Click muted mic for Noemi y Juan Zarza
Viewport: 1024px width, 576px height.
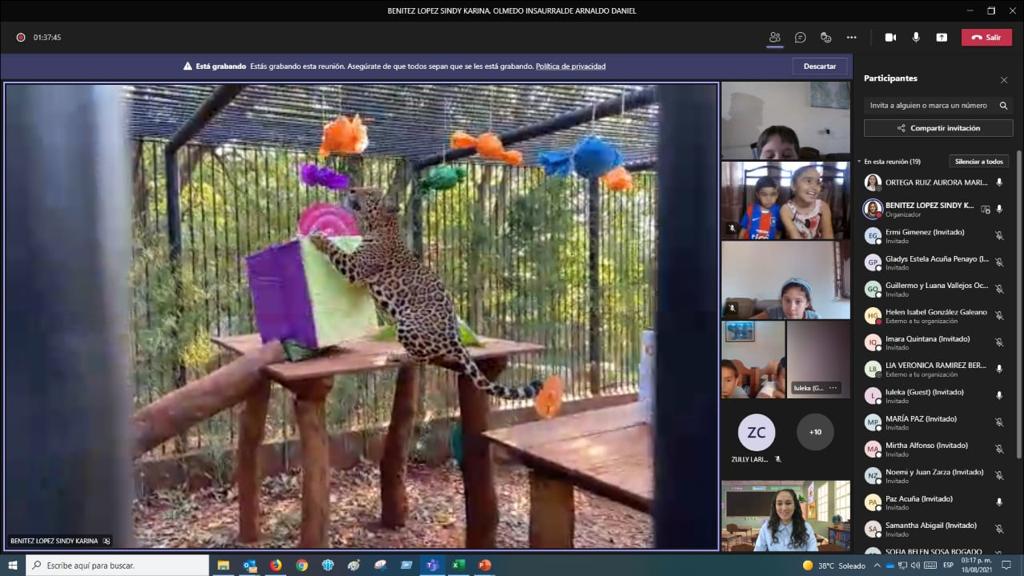[999, 475]
